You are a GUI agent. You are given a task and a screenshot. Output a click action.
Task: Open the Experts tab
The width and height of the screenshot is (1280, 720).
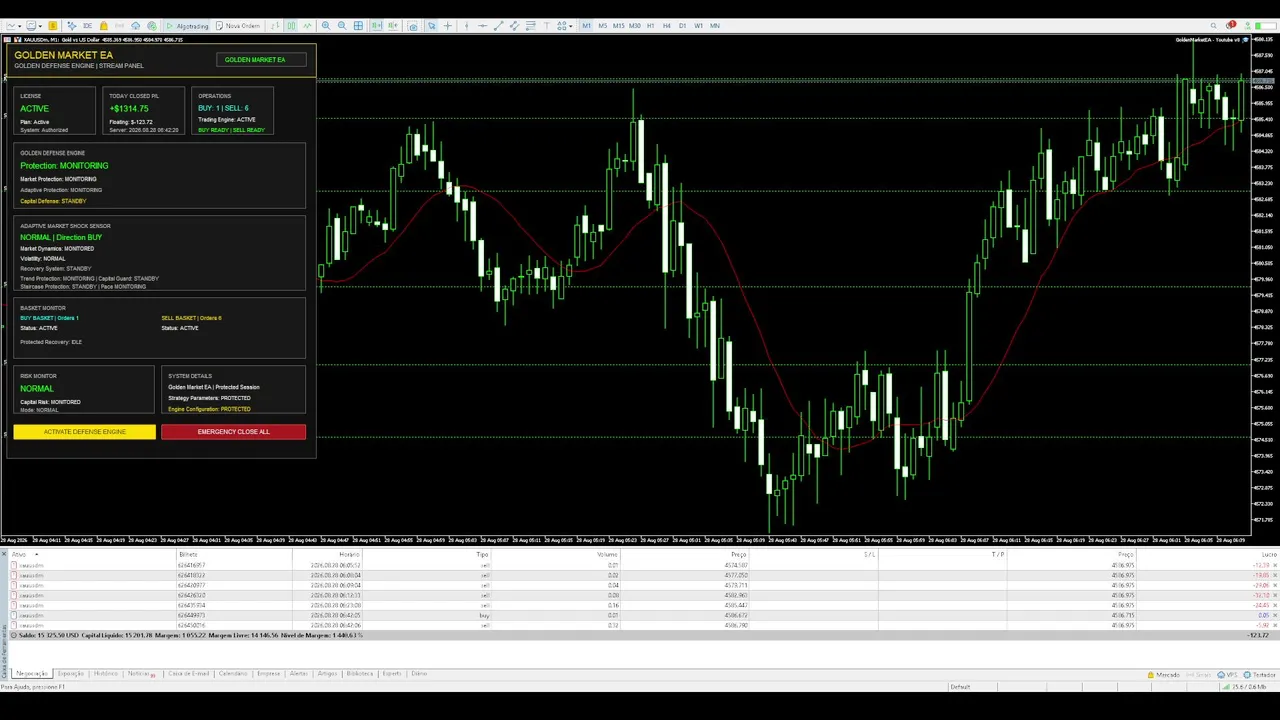[x=392, y=674]
